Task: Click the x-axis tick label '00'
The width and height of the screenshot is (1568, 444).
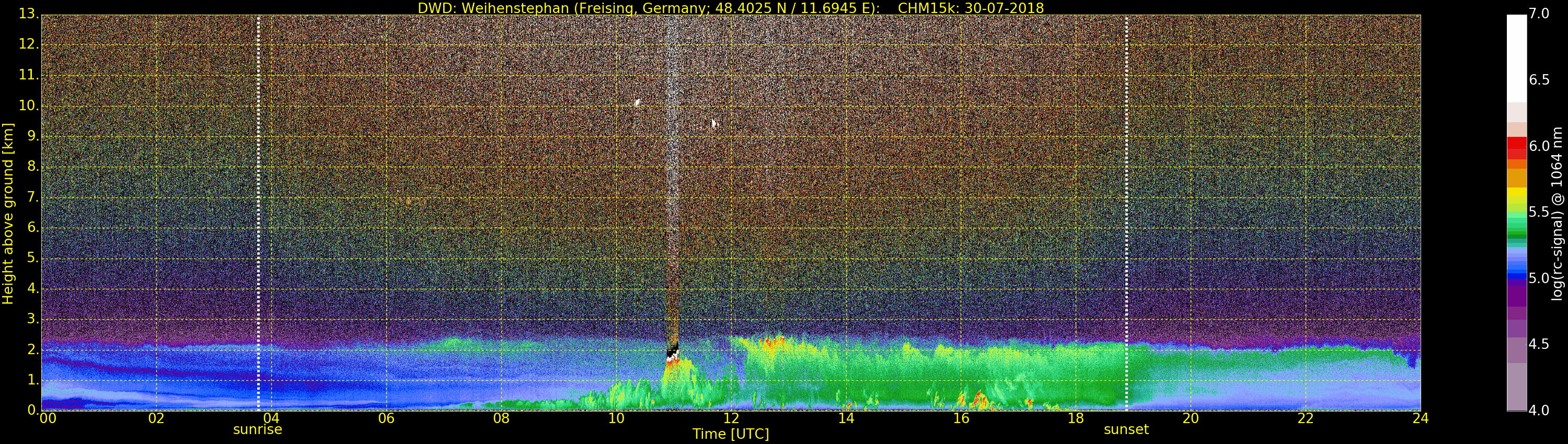Action: click(48, 418)
